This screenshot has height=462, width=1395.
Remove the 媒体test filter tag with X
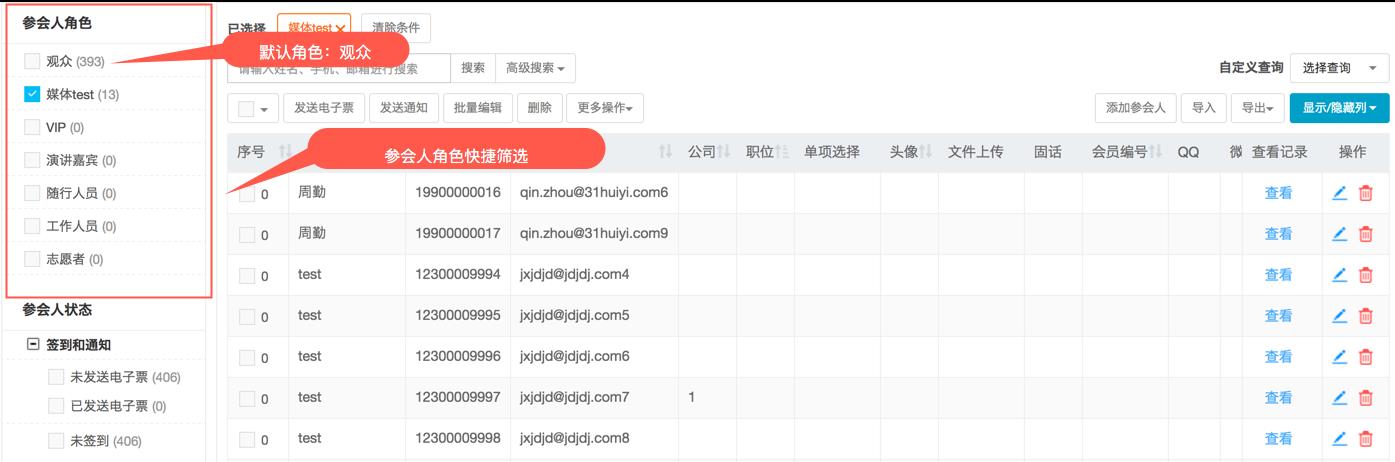pos(341,29)
